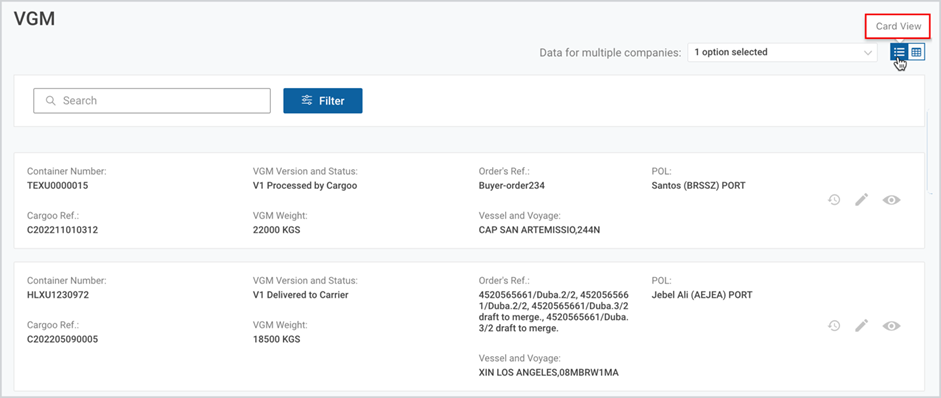View details eye icon for HLXU1230972
This screenshot has height=398, width=941.
pyautogui.click(x=892, y=325)
